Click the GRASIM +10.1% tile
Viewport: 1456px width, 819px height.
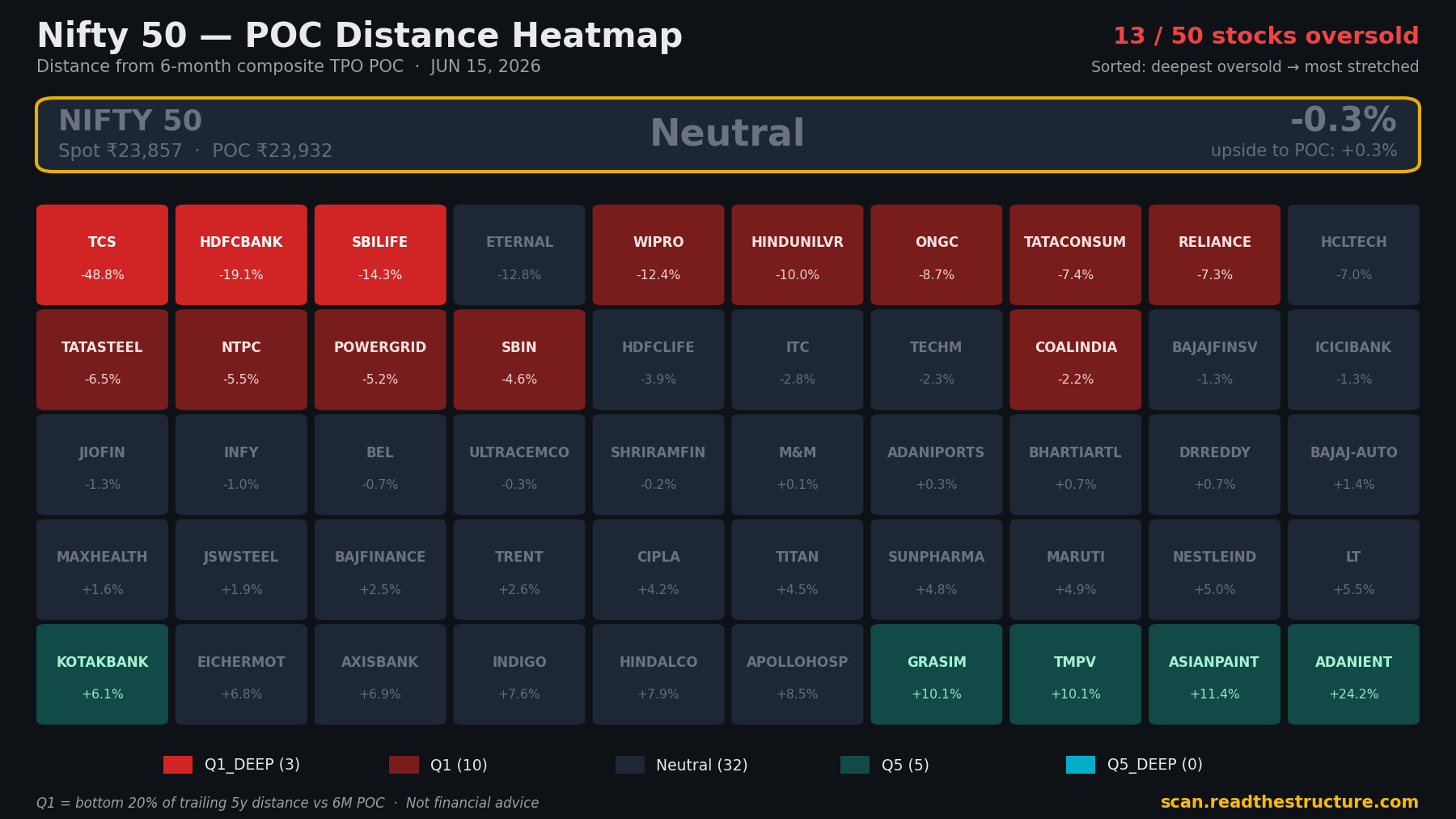click(937, 674)
